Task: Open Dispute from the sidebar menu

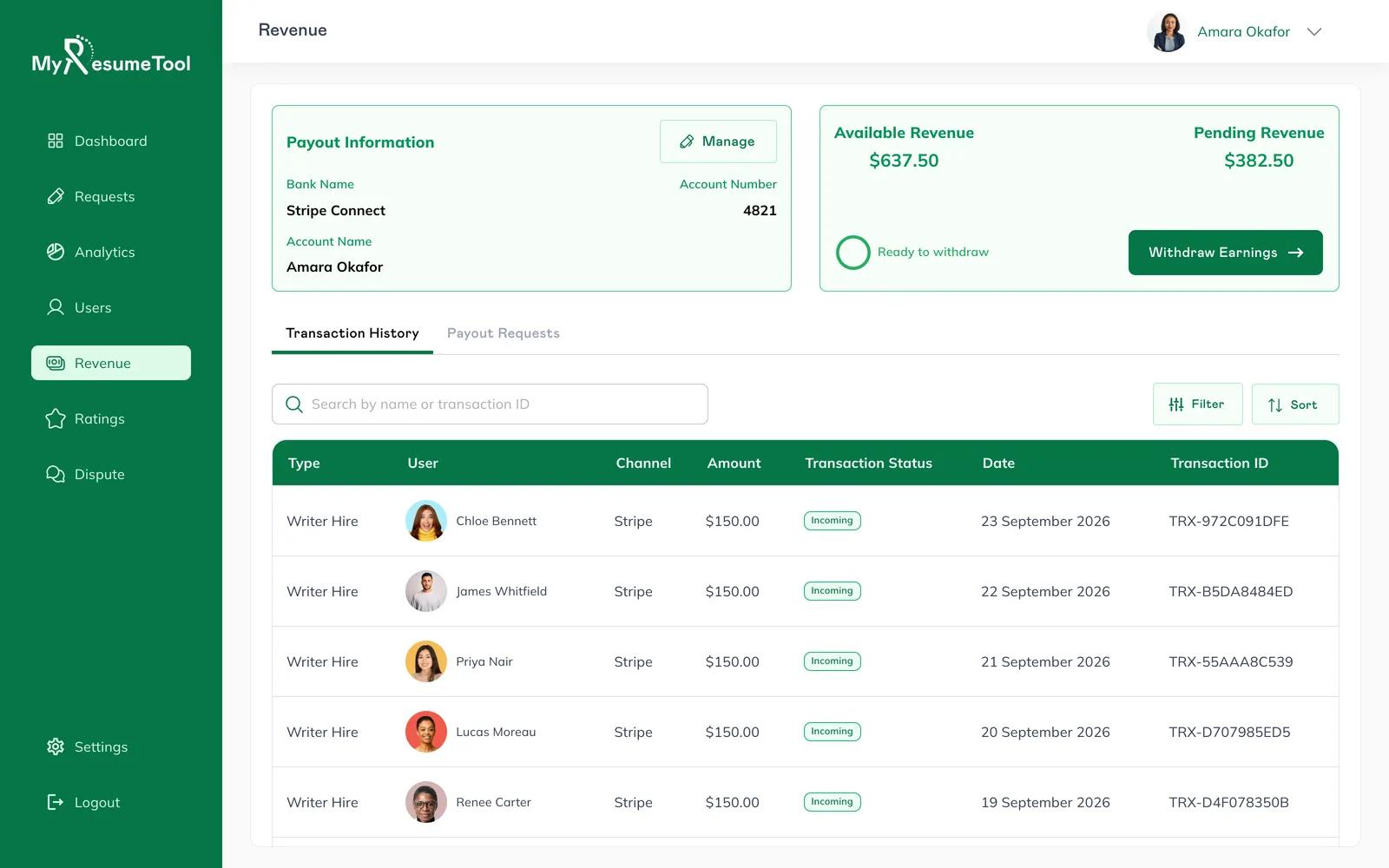Action: [111, 474]
